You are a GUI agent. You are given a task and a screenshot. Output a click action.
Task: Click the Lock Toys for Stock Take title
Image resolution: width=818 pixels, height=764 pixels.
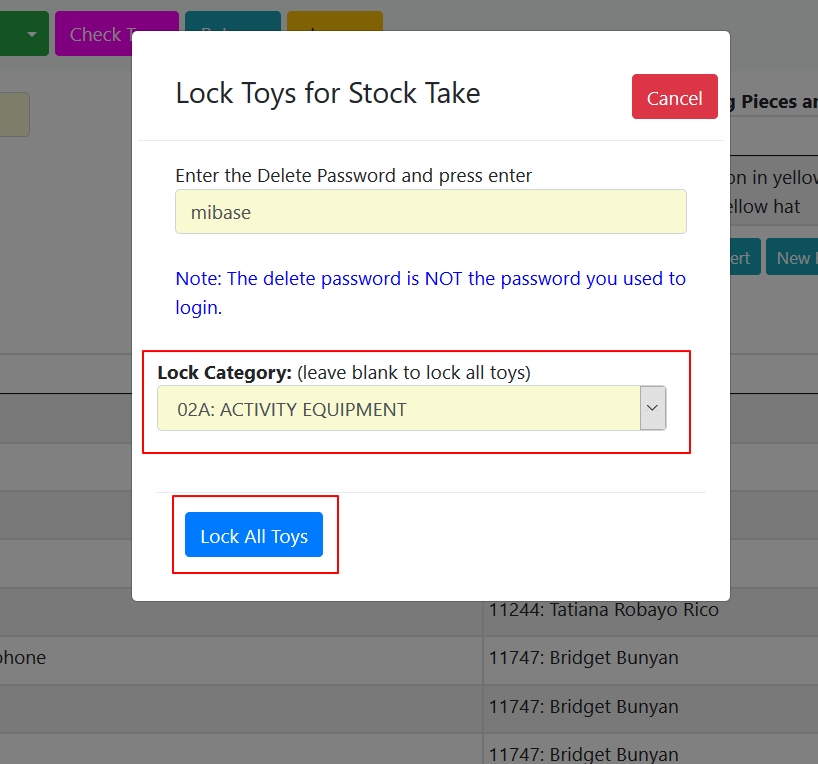coord(328,93)
